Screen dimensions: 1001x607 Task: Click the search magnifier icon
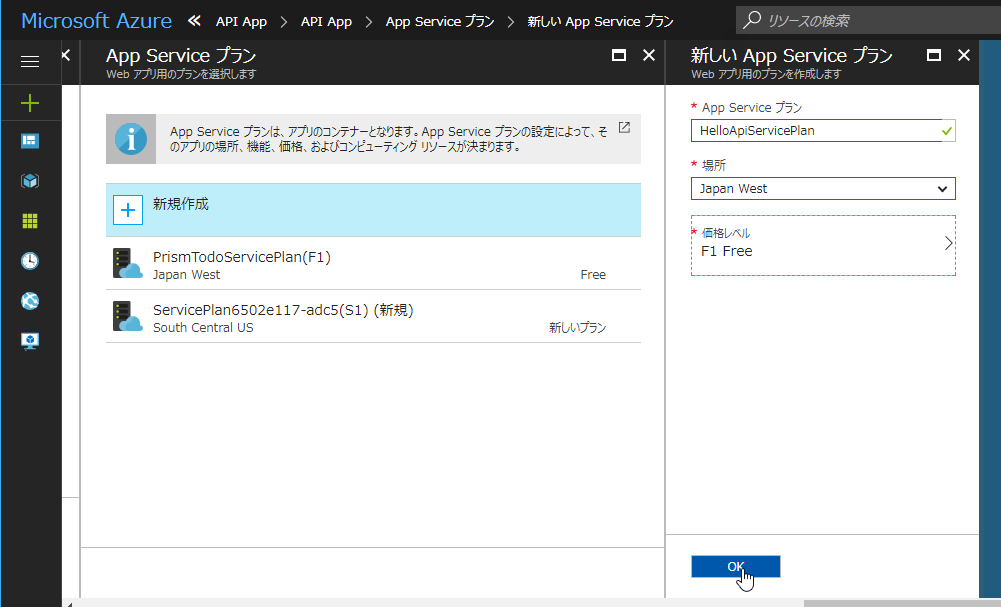coord(753,20)
